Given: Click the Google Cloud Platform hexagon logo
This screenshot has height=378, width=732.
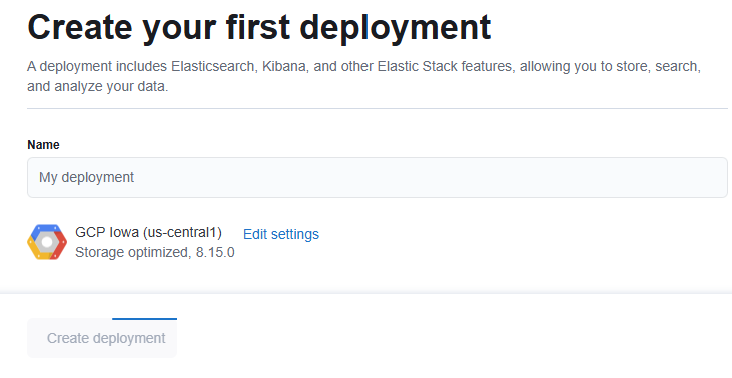Looking at the screenshot, I should coord(47,242).
